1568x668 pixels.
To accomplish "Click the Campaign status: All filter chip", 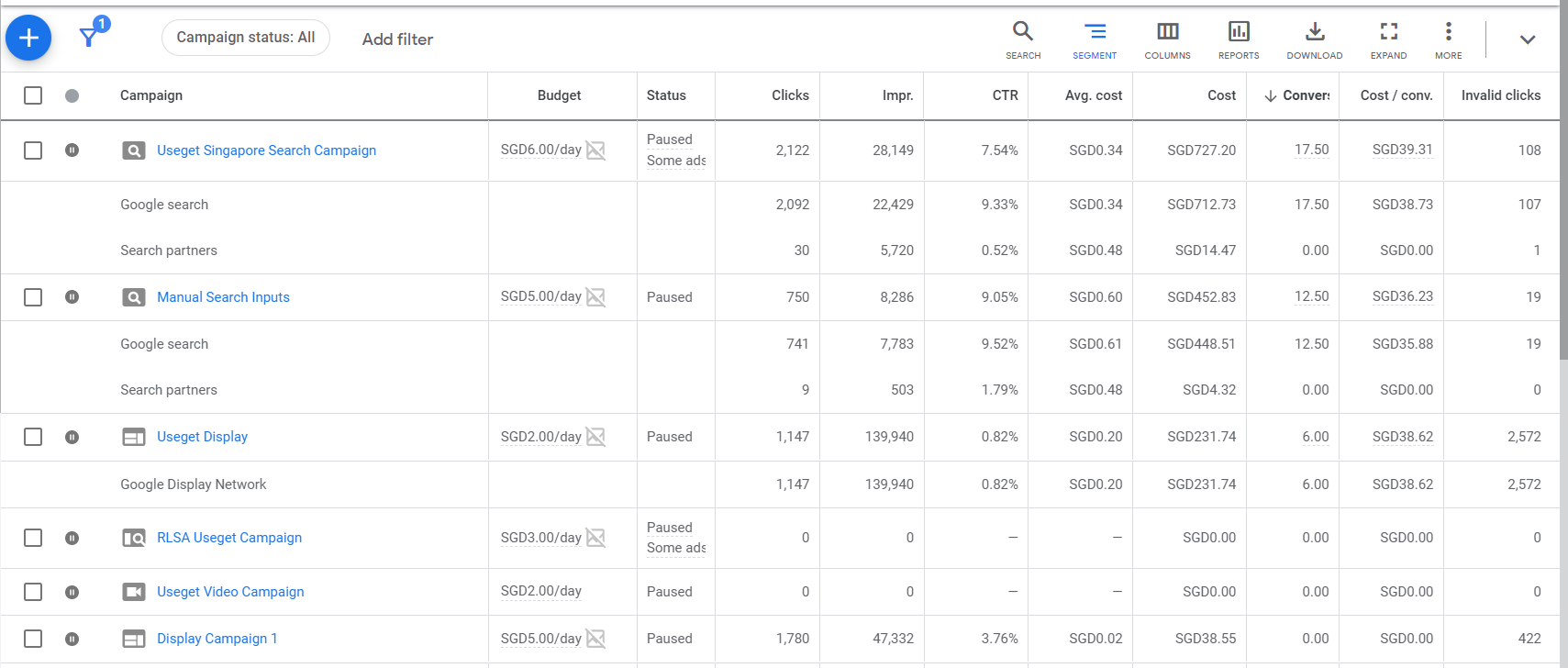I will [246, 38].
